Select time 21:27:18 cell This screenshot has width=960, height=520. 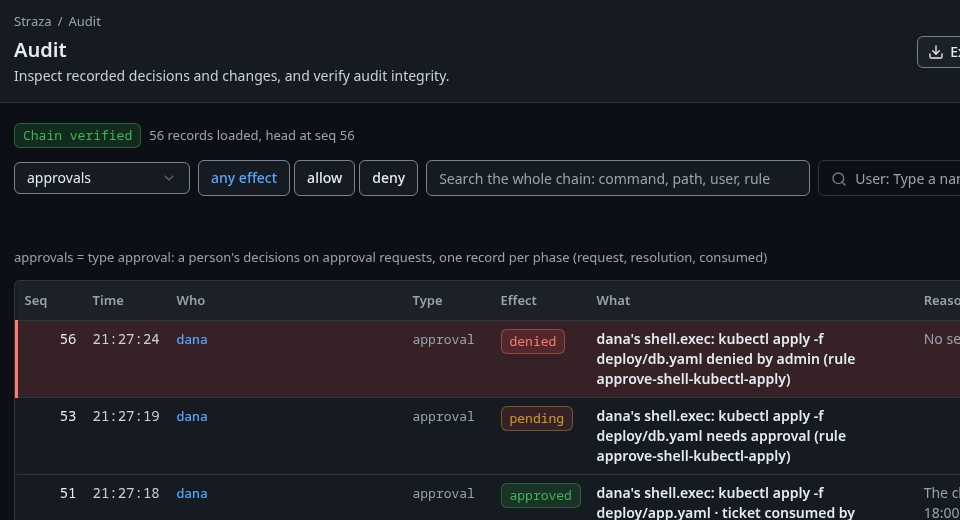pos(126,494)
